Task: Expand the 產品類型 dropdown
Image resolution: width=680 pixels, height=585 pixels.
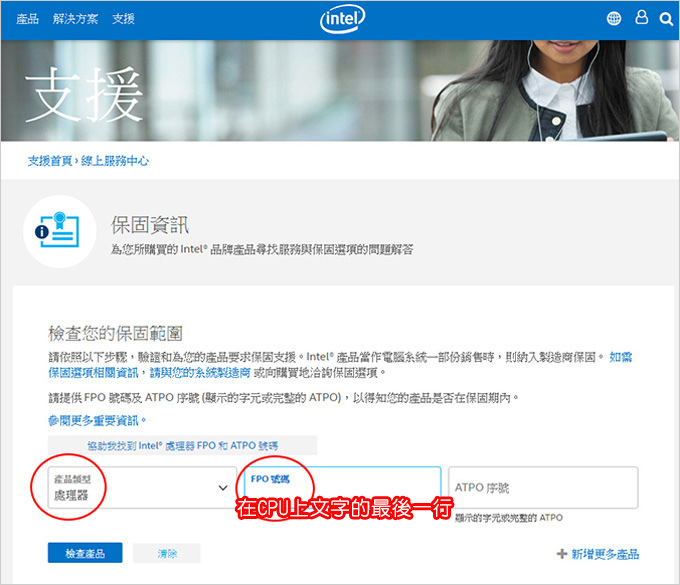Action: click(142, 487)
